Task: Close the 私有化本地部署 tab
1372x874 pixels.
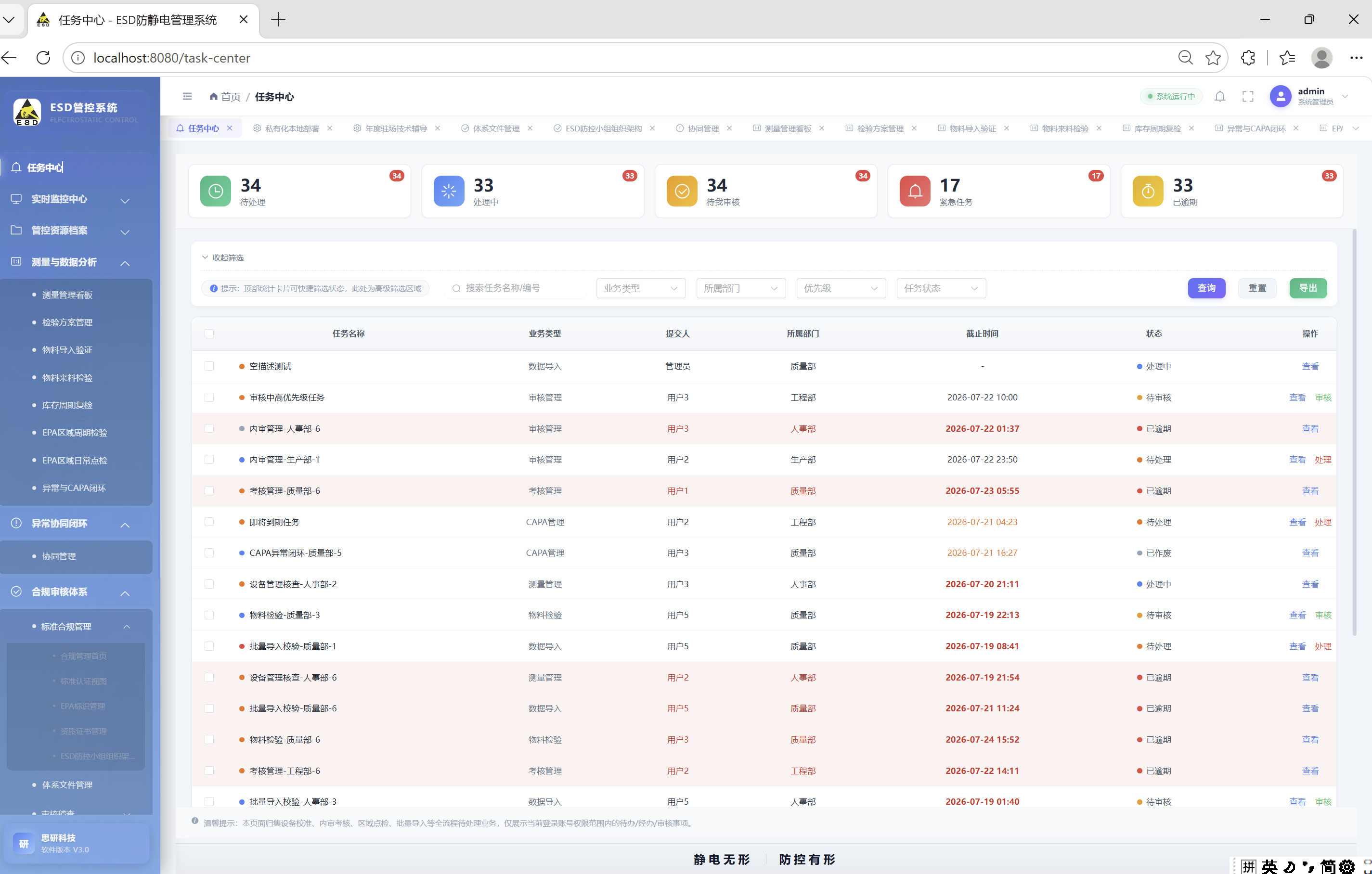Action: point(329,128)
